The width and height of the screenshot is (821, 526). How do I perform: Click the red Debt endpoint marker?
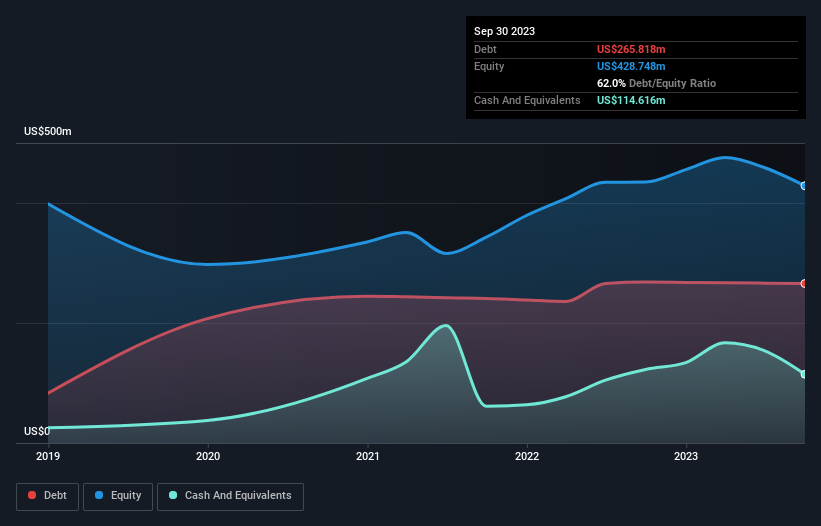804,284
